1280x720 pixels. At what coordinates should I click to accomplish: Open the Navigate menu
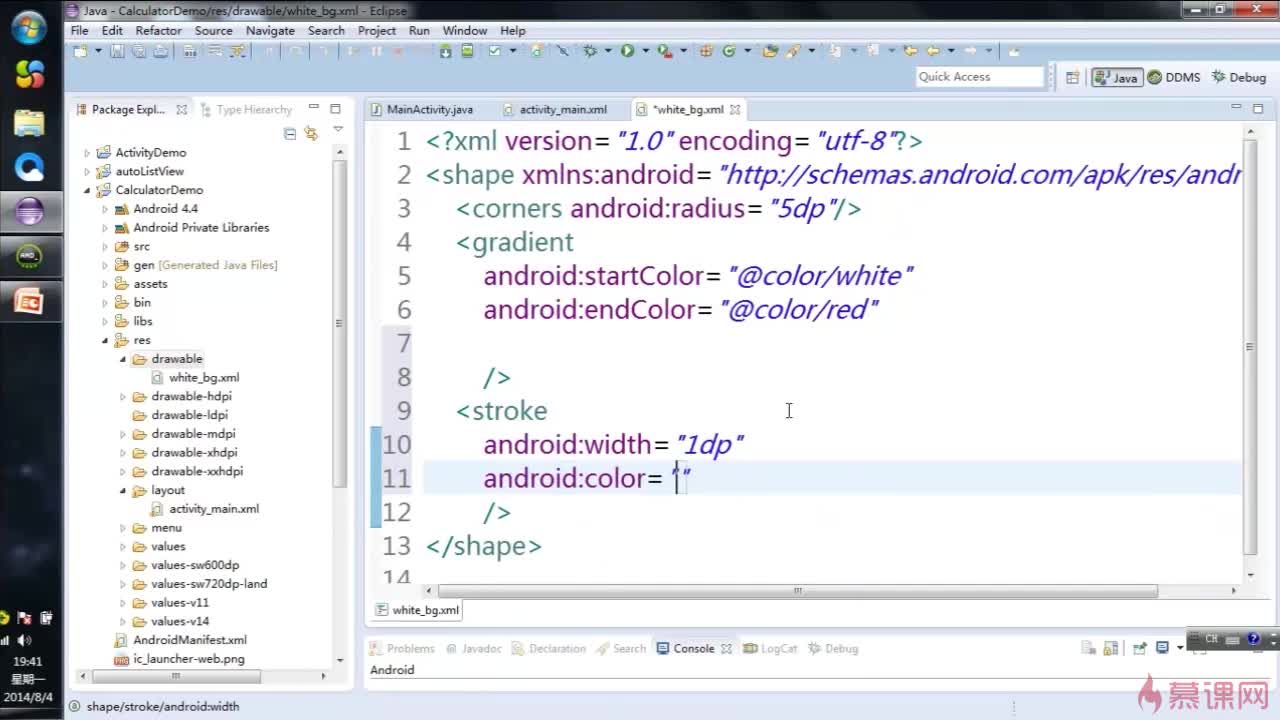[270, 31]
